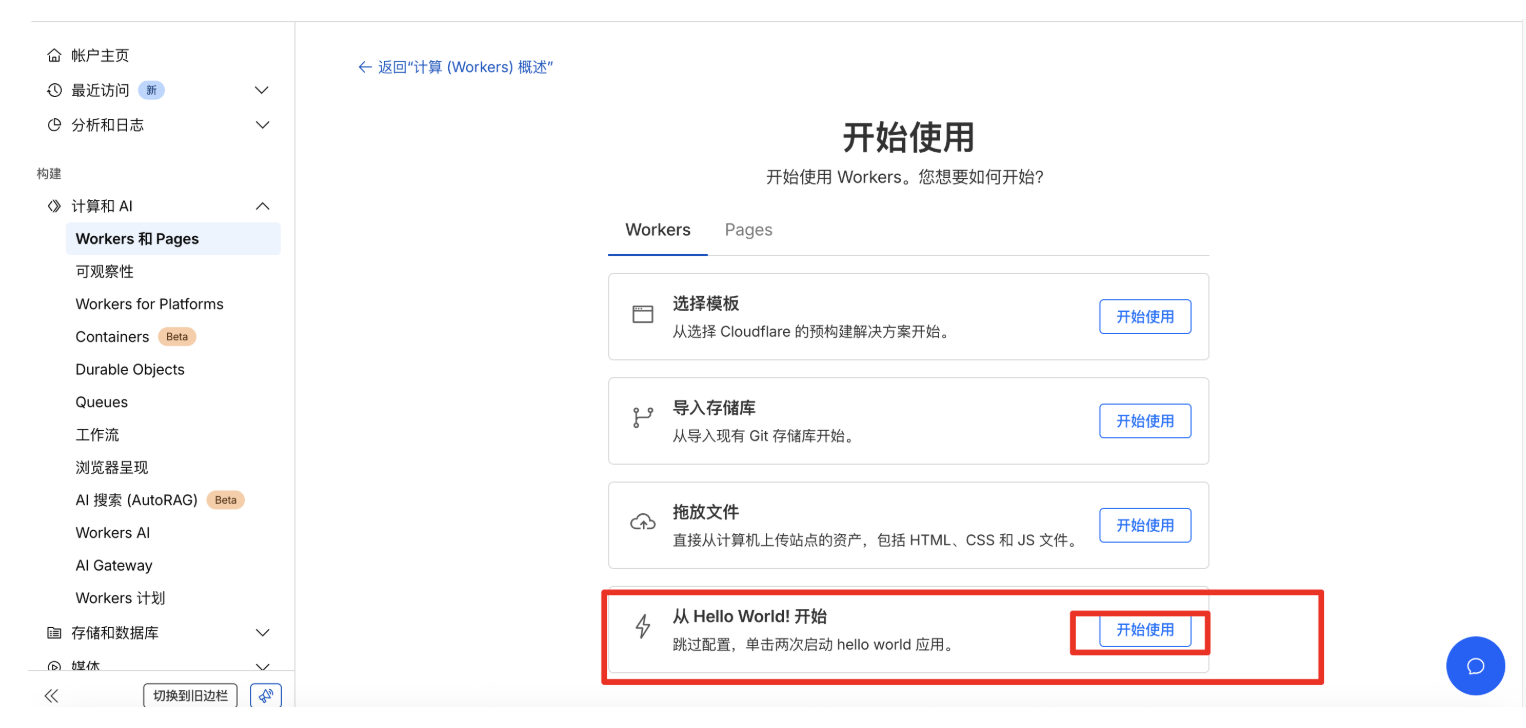1526x728 pixels.
Task: Expand the 存储和数据库 section chevron
Action: [x=262, y=633]
